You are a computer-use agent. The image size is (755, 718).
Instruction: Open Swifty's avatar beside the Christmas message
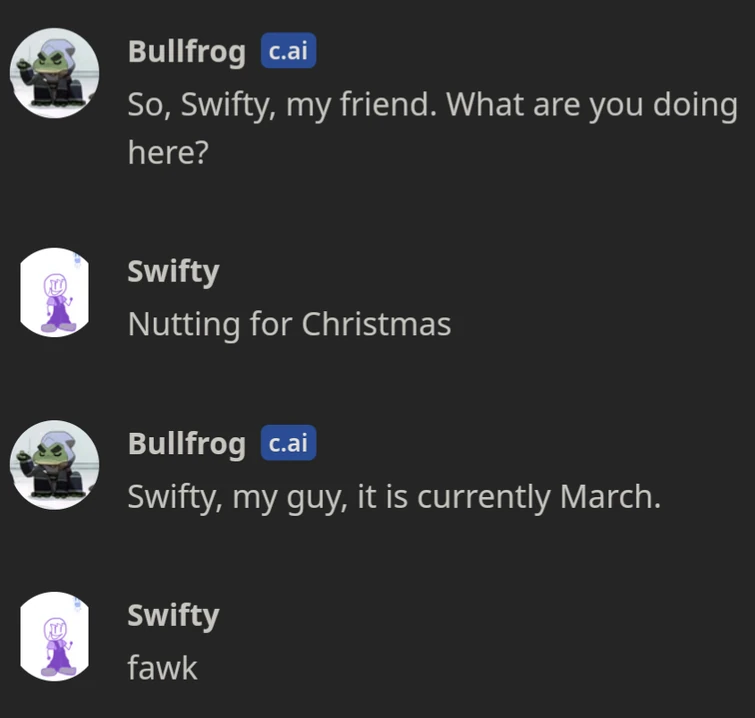[54, 292]
